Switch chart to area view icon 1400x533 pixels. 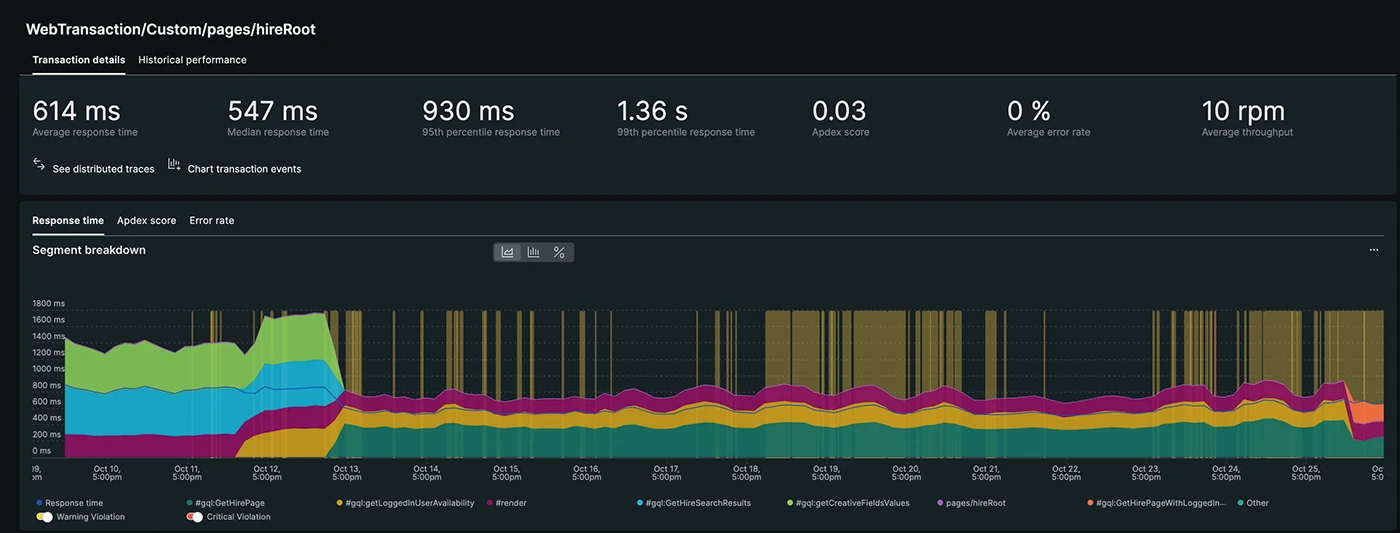(x=508, y=252)
